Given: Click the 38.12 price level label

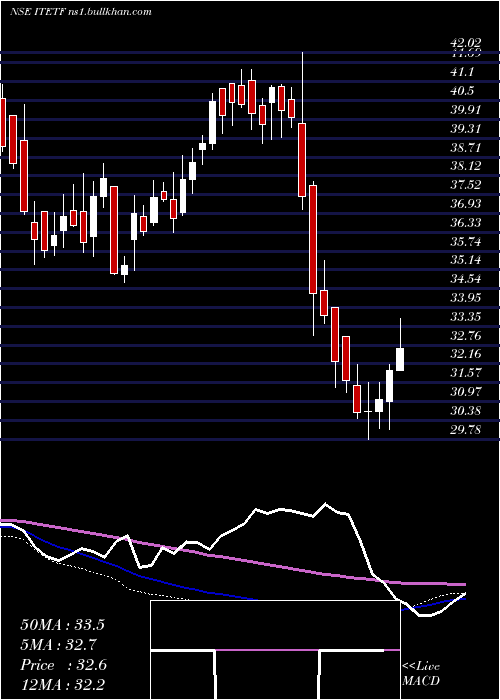Looking at the screenshot, I should point(466,166).
